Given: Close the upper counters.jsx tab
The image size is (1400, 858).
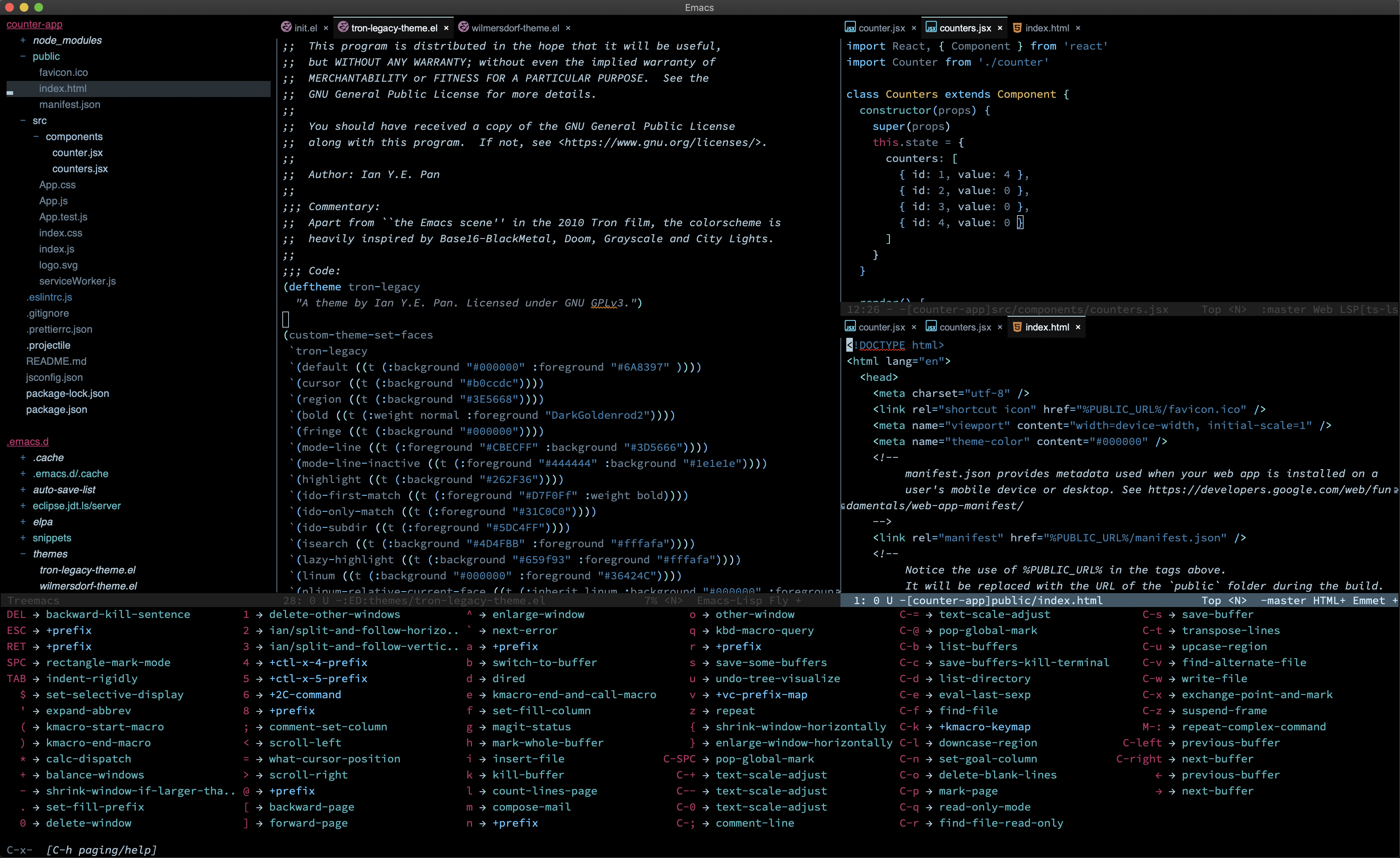Looking at the screenshot, I should [1000, 28].
